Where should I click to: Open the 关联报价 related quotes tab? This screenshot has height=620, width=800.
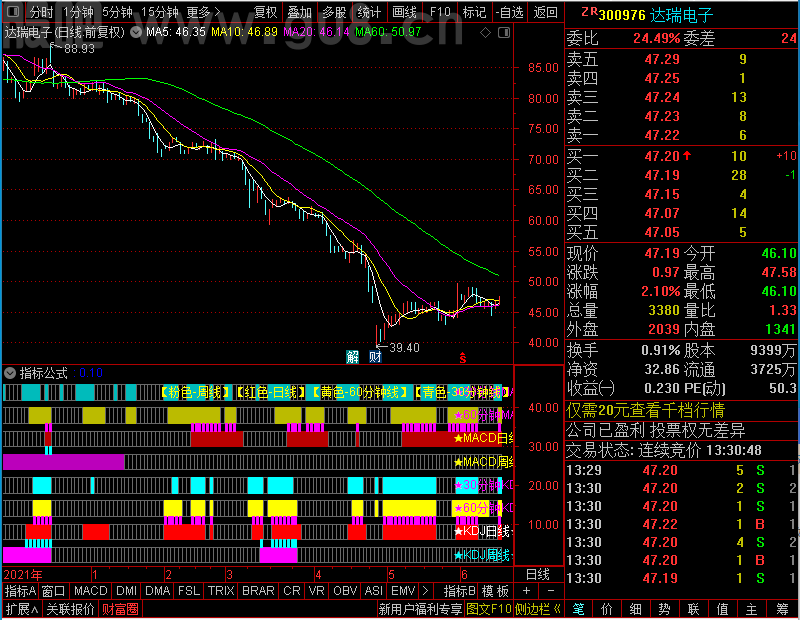coord(70,609)
